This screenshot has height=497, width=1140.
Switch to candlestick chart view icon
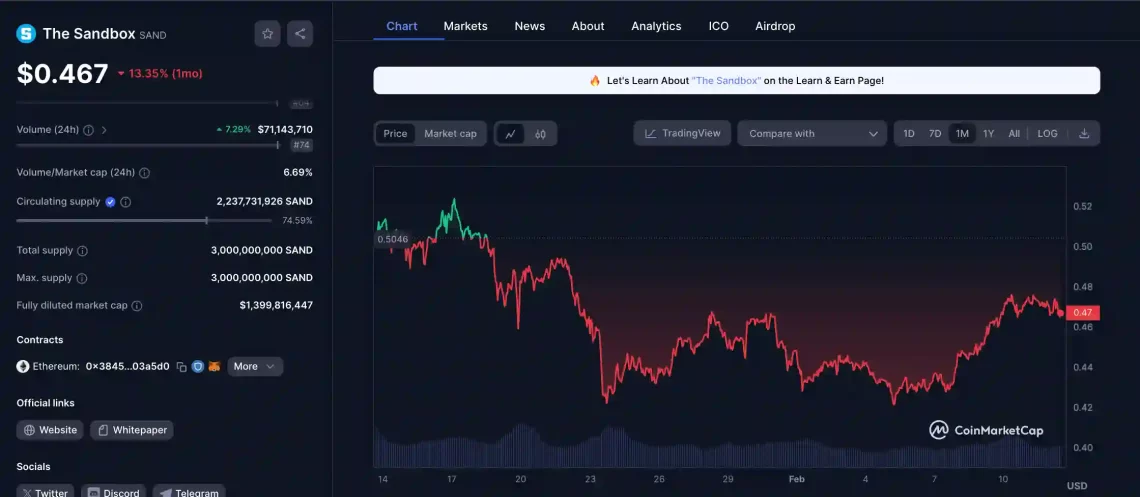[x=540, y=134]
